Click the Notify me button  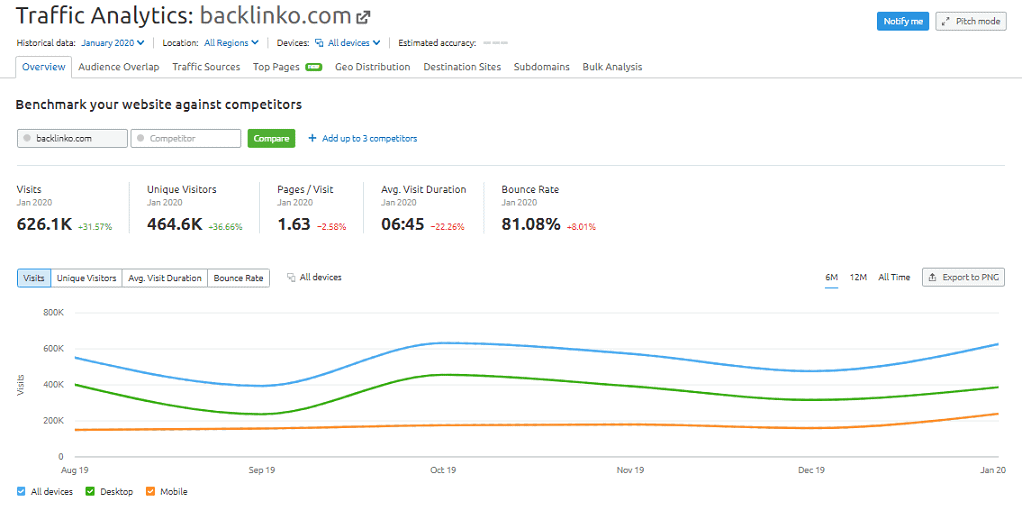903,22
